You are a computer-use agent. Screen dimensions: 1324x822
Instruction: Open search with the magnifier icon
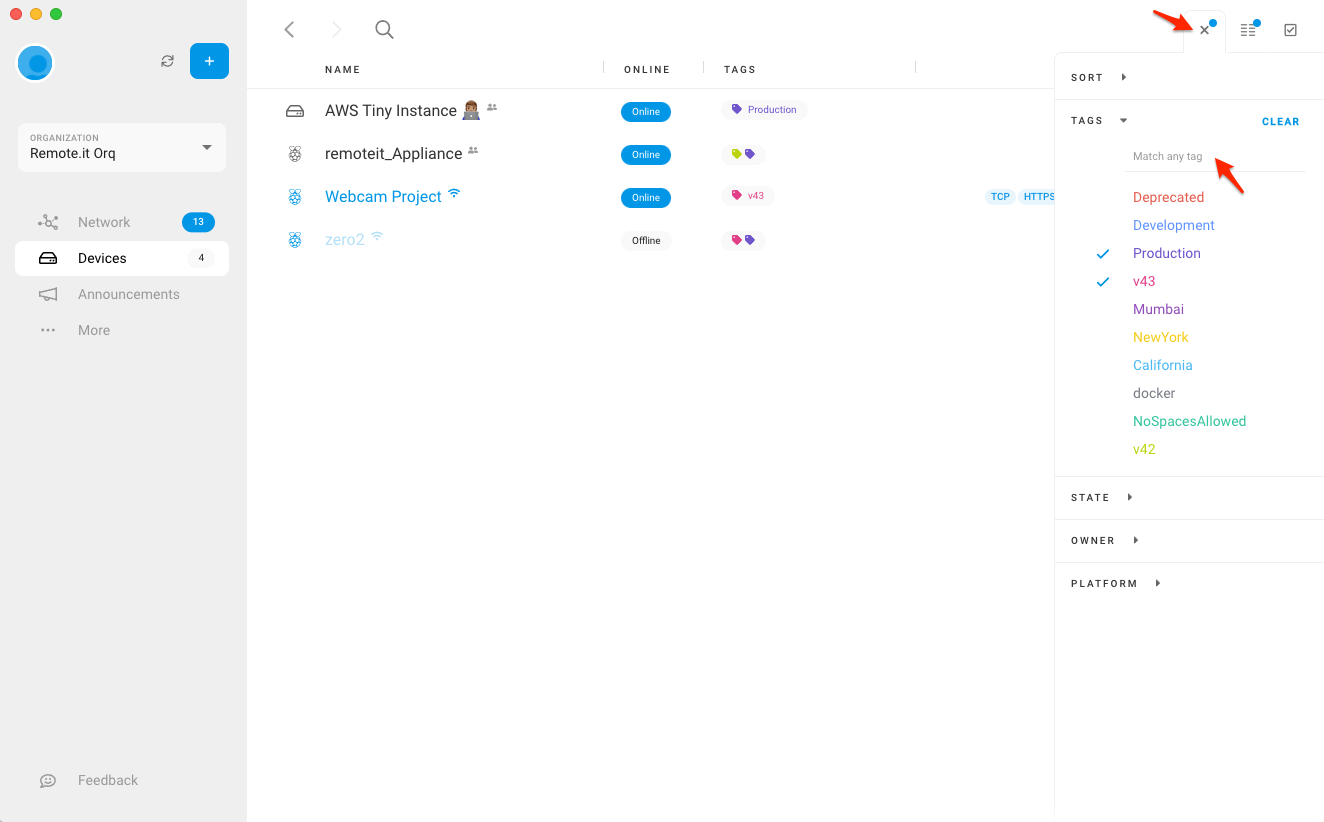[x=384, y=30]
